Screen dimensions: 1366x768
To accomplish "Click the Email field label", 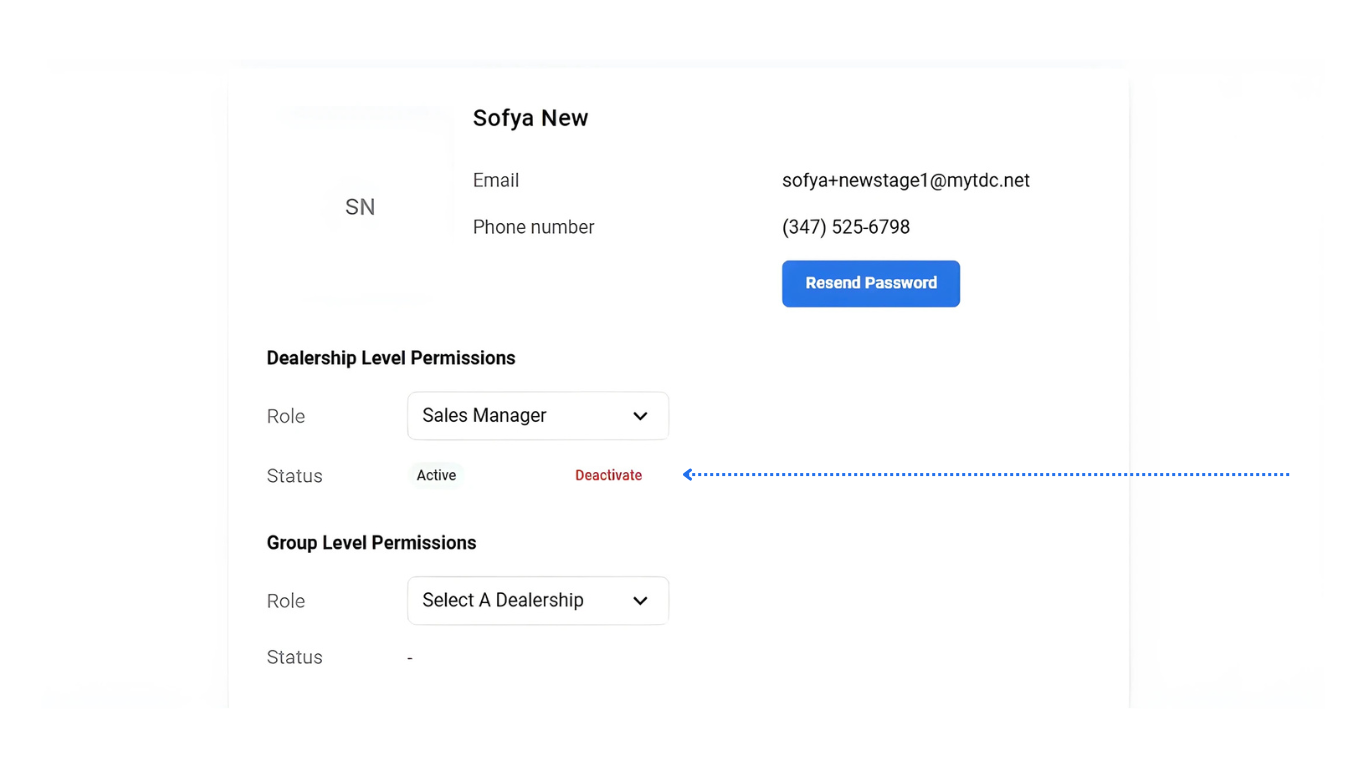I will 496,181.
